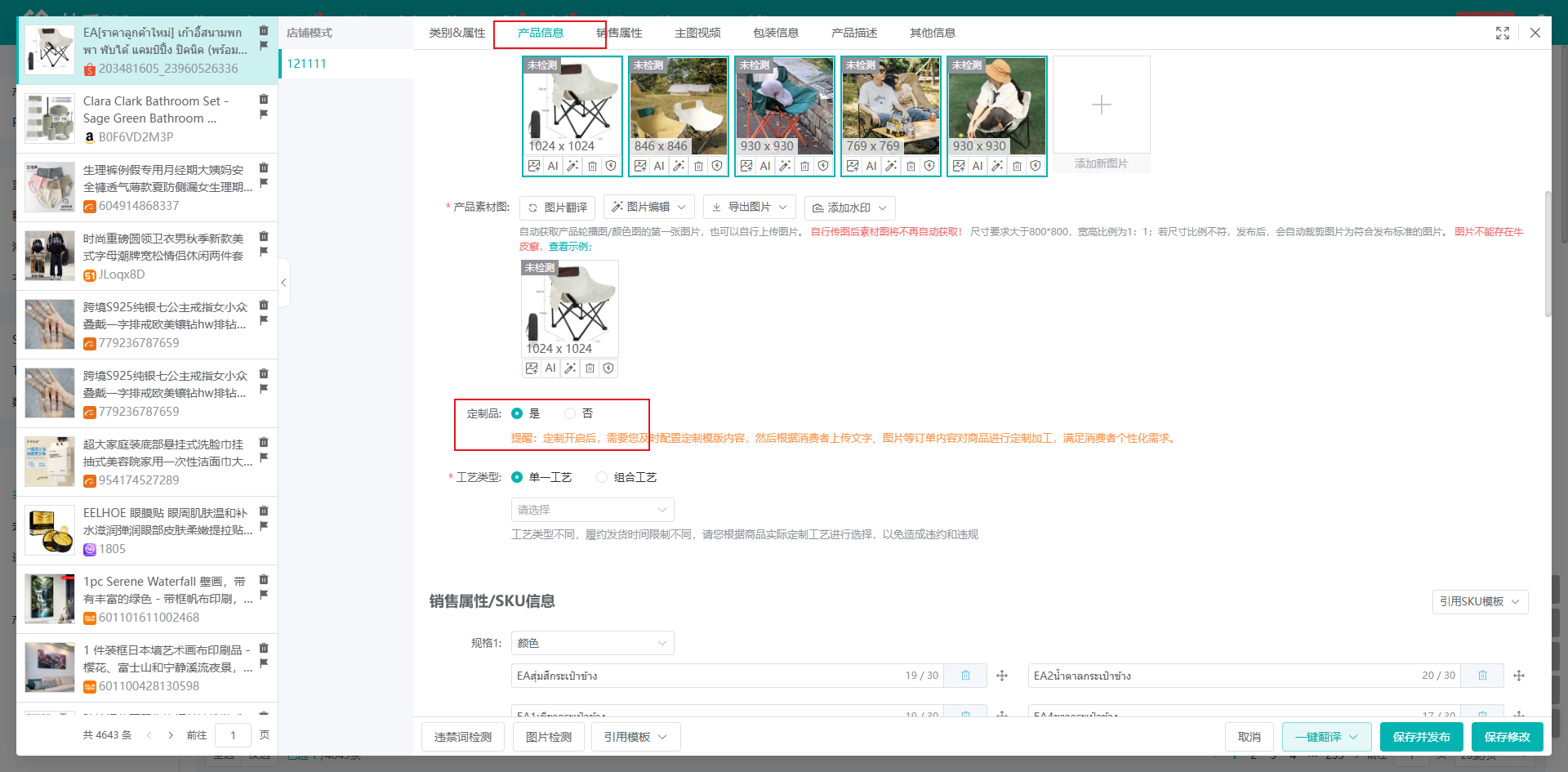Delete the product material image below 产品素材图

pos(590,368)
